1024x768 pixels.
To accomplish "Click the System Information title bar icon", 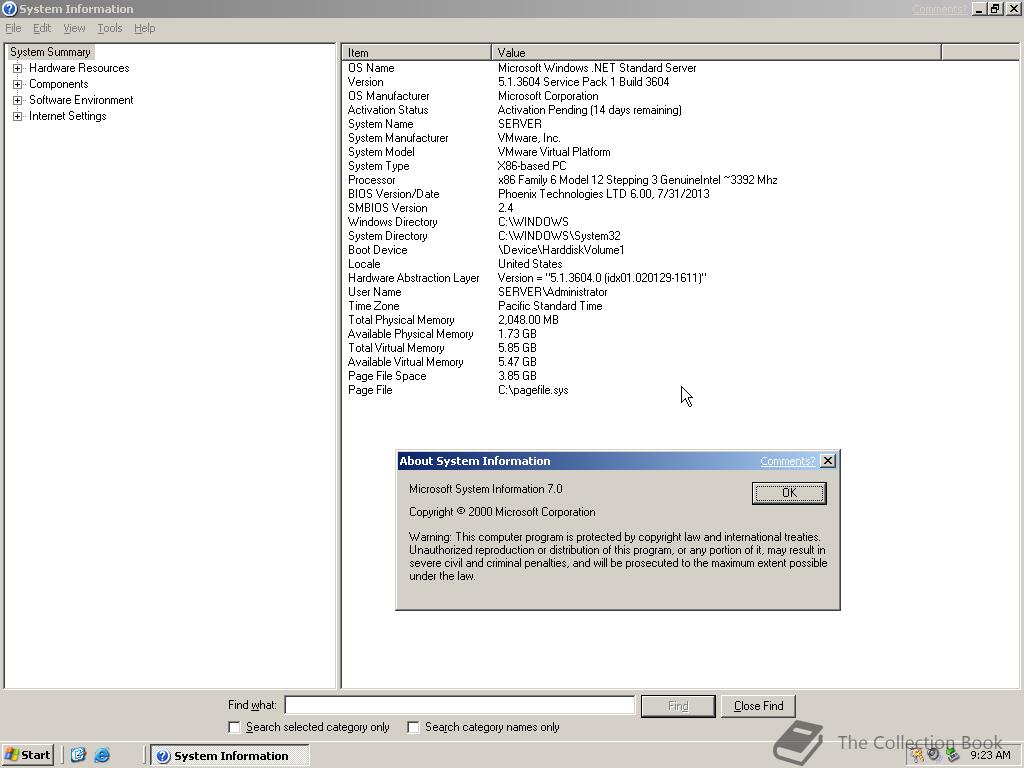I will pyautogui.click(x=9, y=8).
